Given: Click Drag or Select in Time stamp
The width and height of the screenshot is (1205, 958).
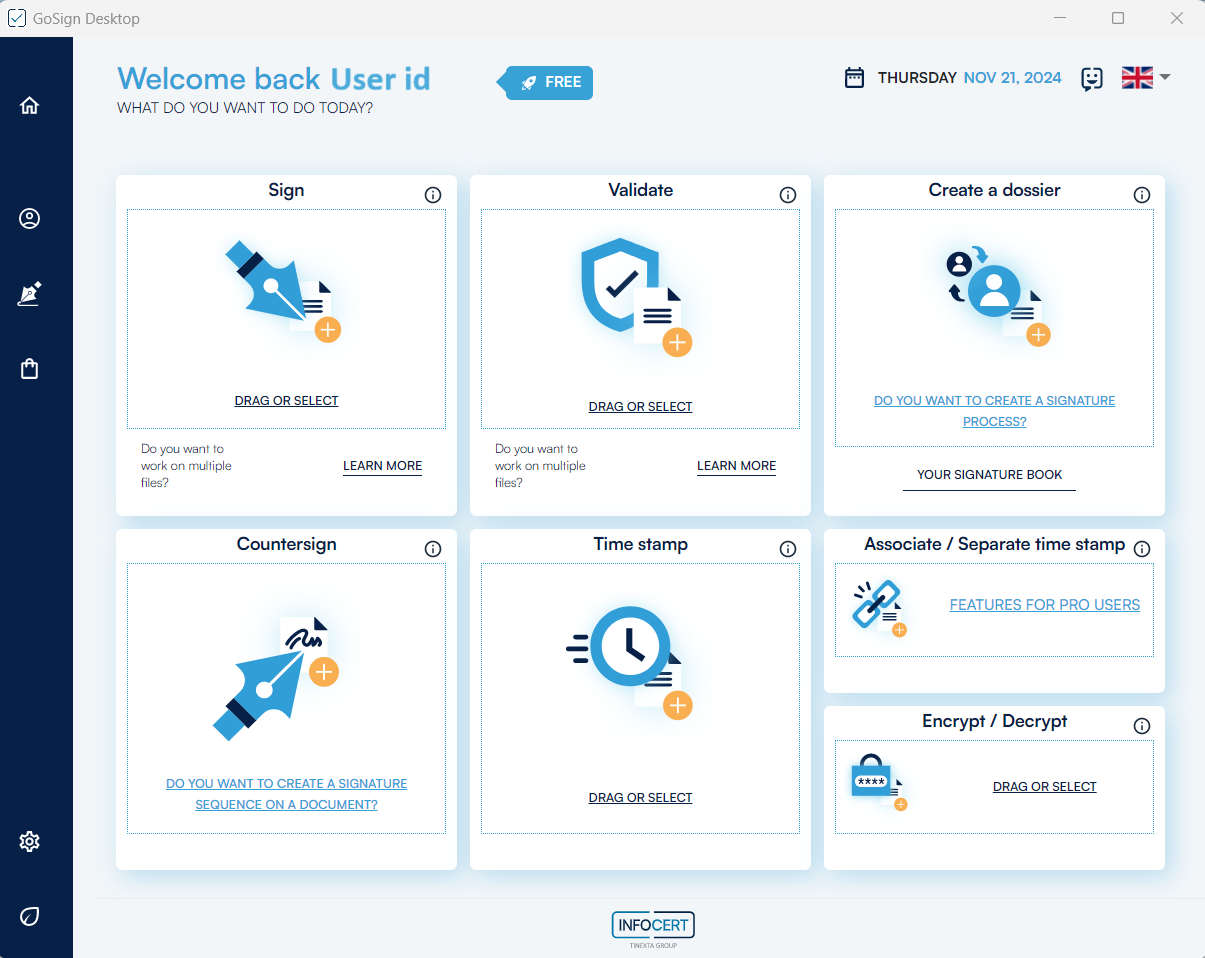Looking at the screenshot, I should pos(640,798).
